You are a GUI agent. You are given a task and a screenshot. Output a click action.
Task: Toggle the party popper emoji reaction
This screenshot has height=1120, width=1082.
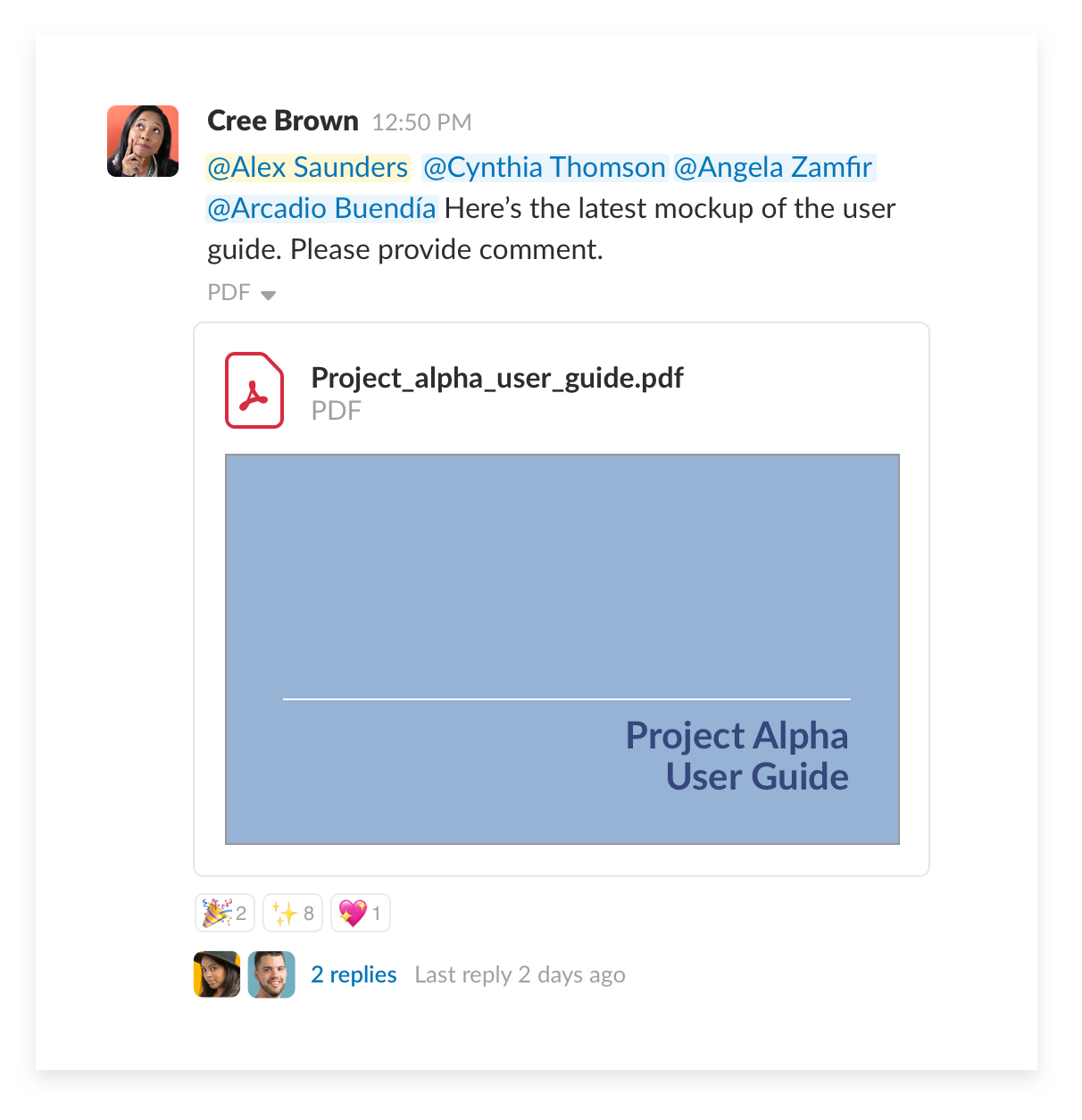(x=225, y=913)
